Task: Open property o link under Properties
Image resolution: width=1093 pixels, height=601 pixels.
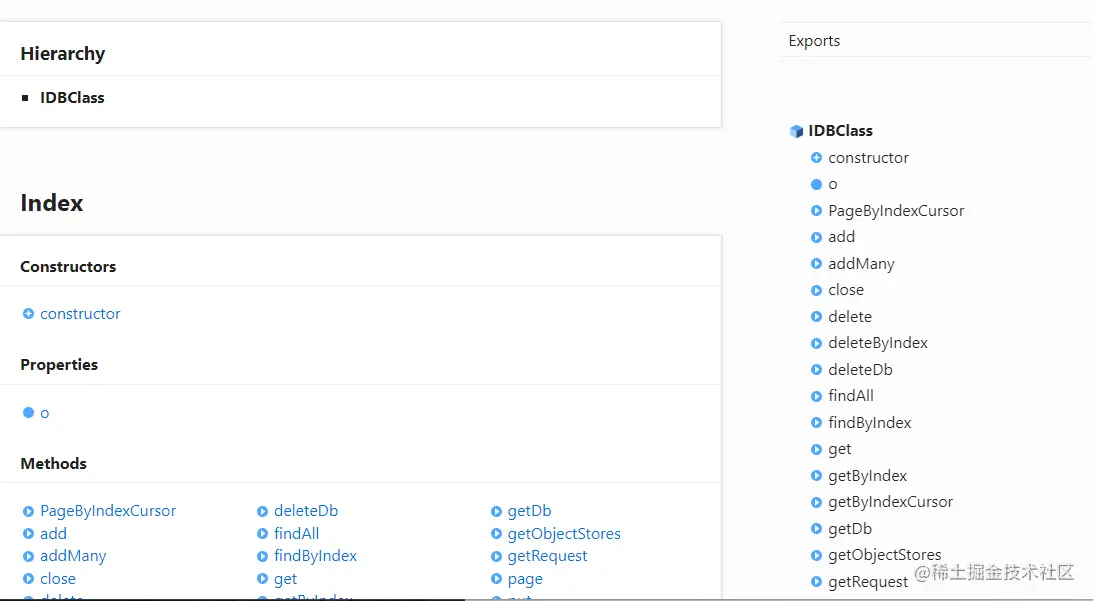Action: (45, 413)
